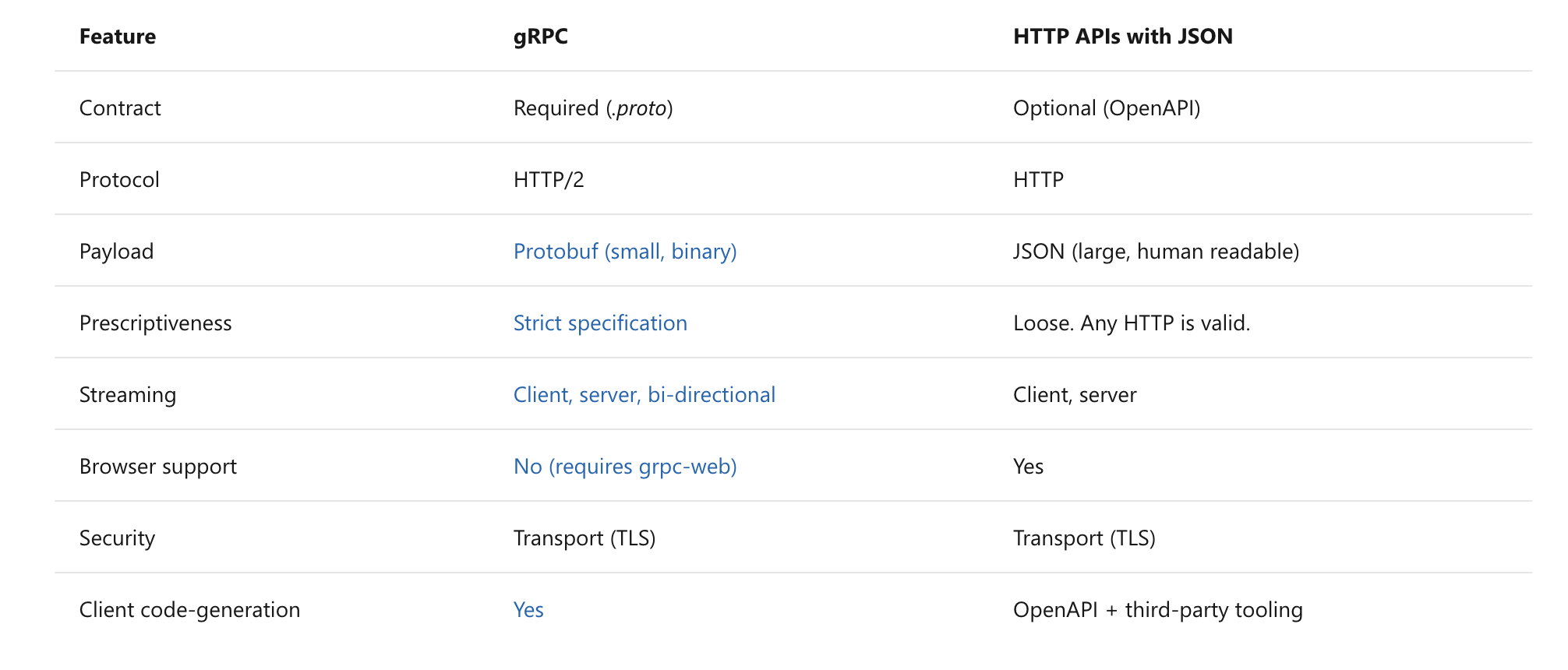The height and width of the screenshot is (670, 1568).
Task: Select the 'HTTP APIs with JSON' column header
Action: (1123, 37)
